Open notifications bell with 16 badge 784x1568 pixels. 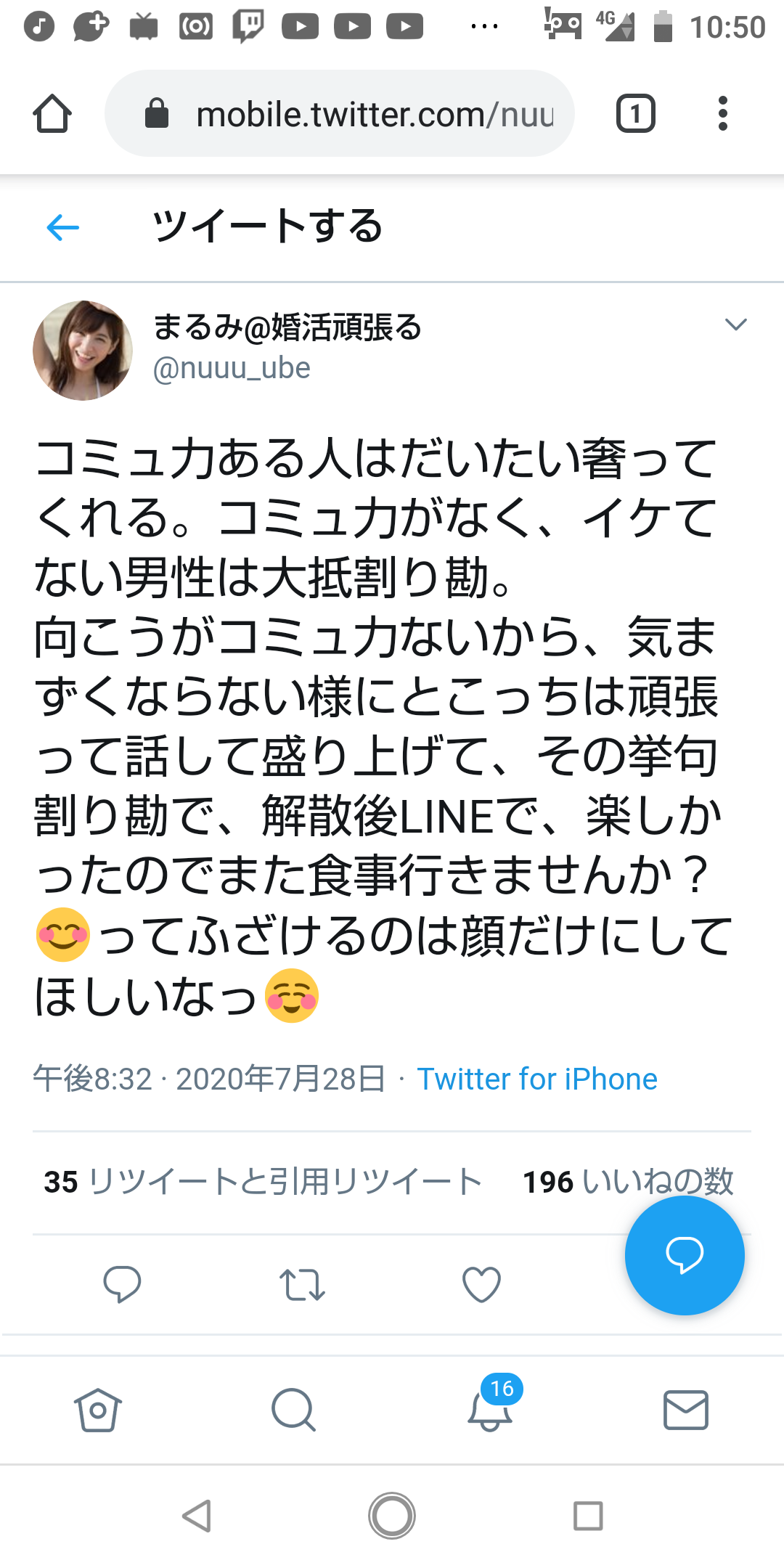pos(490,1408)
